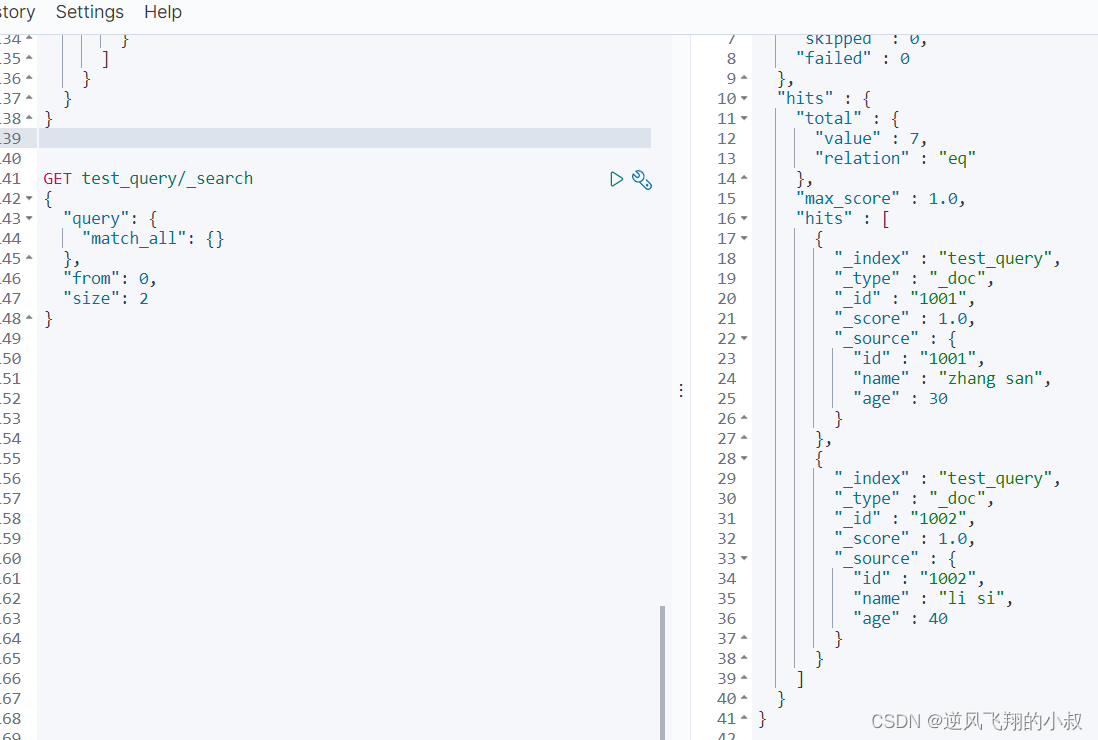Open the wrench actions menu for request
Viewport: 1098px width, 740px height.
coord(642,180)
